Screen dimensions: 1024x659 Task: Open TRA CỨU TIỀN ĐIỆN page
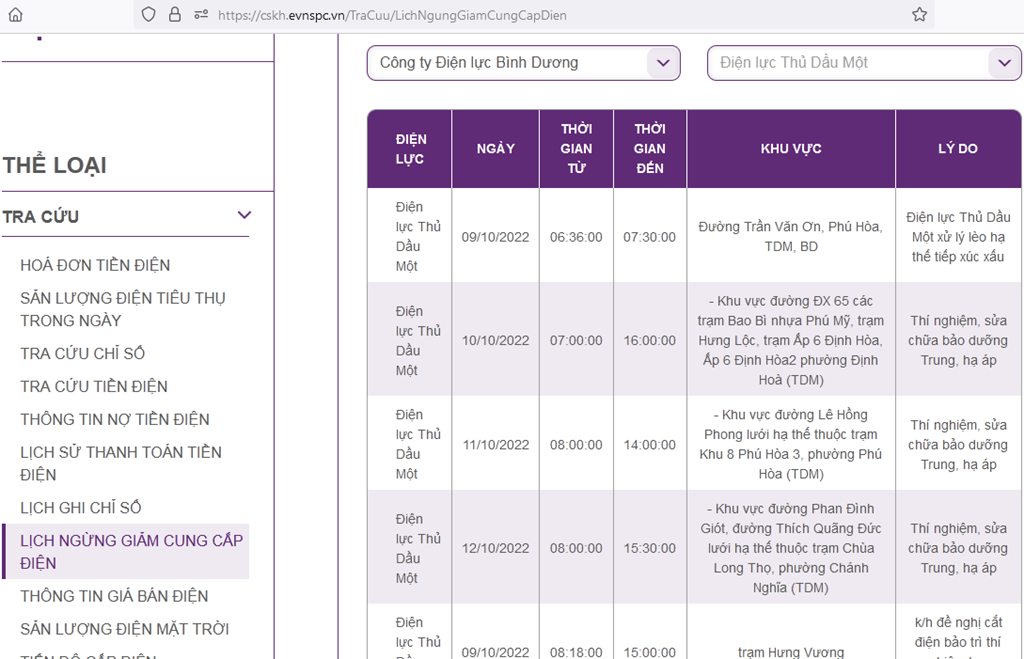point(94,387)
